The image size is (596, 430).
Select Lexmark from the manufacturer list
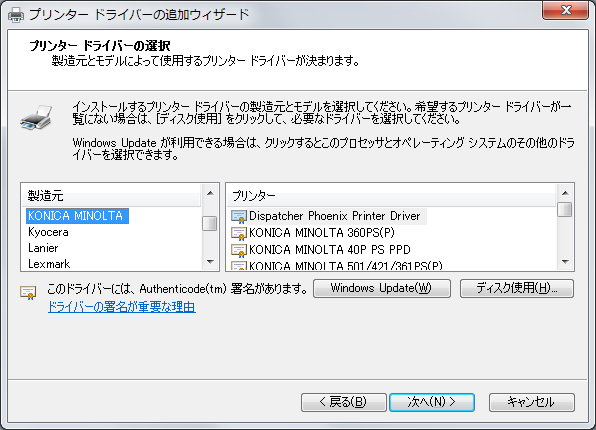point(49,264)
